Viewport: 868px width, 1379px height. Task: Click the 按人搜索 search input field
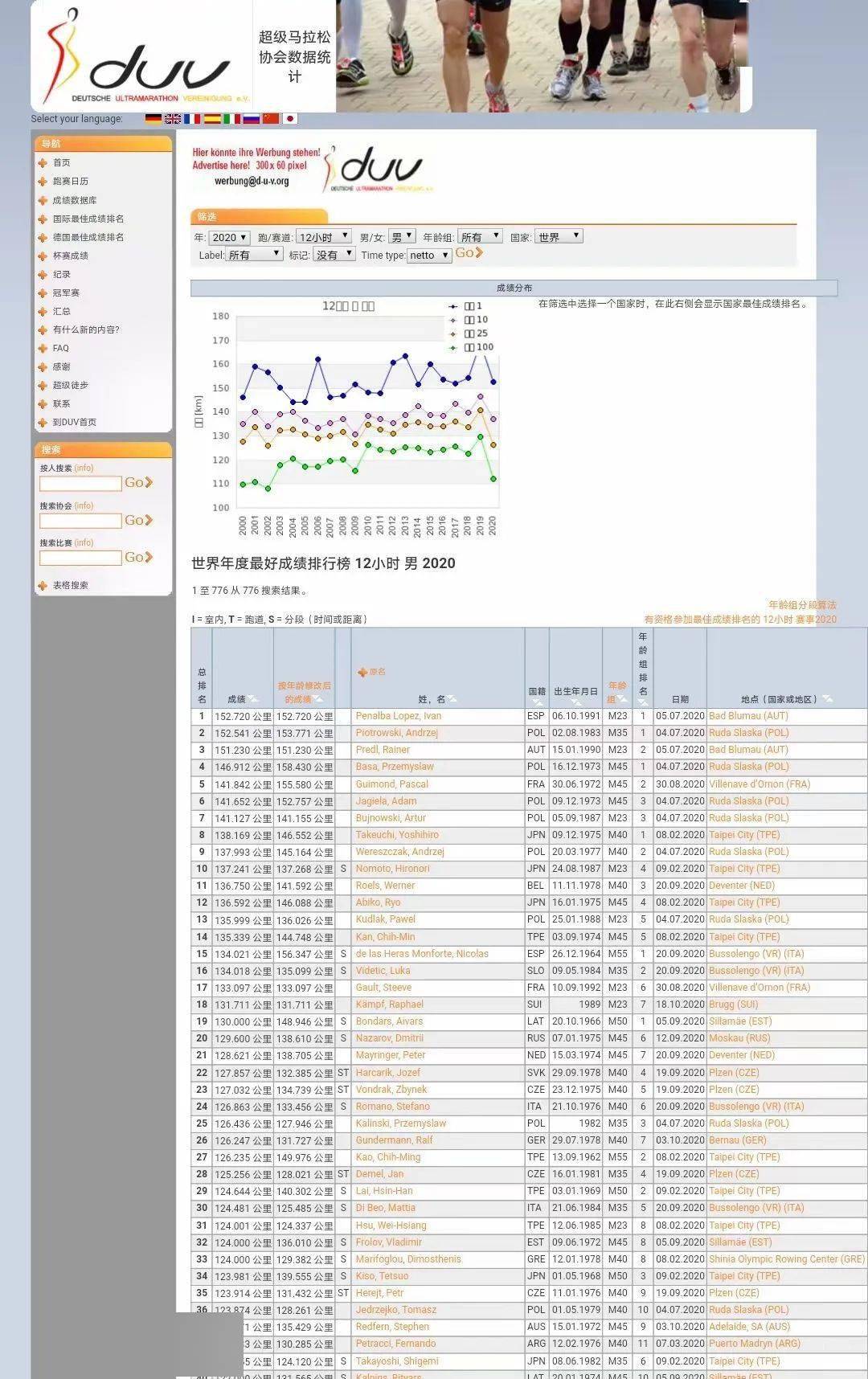80,483
